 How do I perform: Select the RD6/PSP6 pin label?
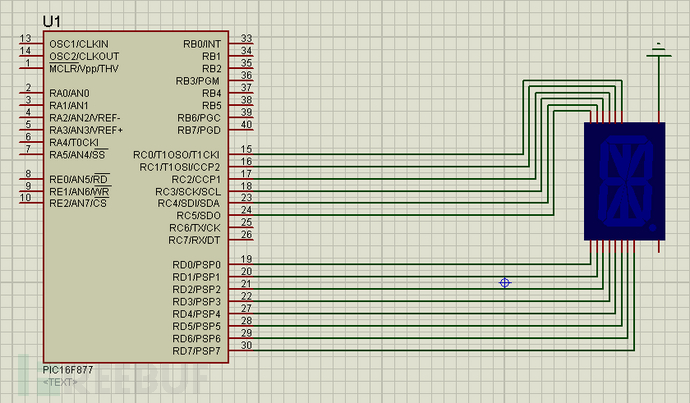click(196, 339)
